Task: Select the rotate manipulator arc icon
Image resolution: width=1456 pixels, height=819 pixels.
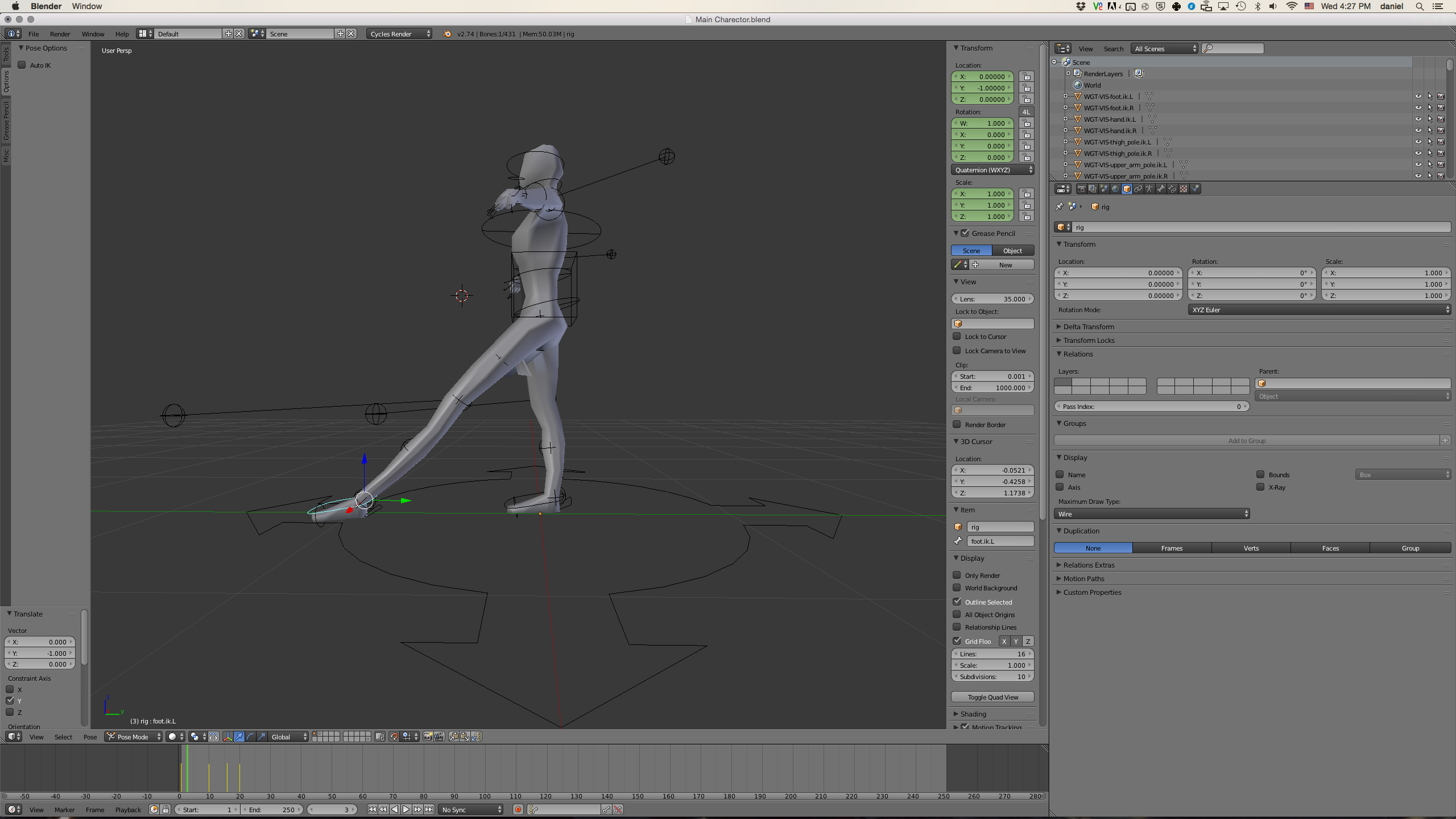Action: 250,737
